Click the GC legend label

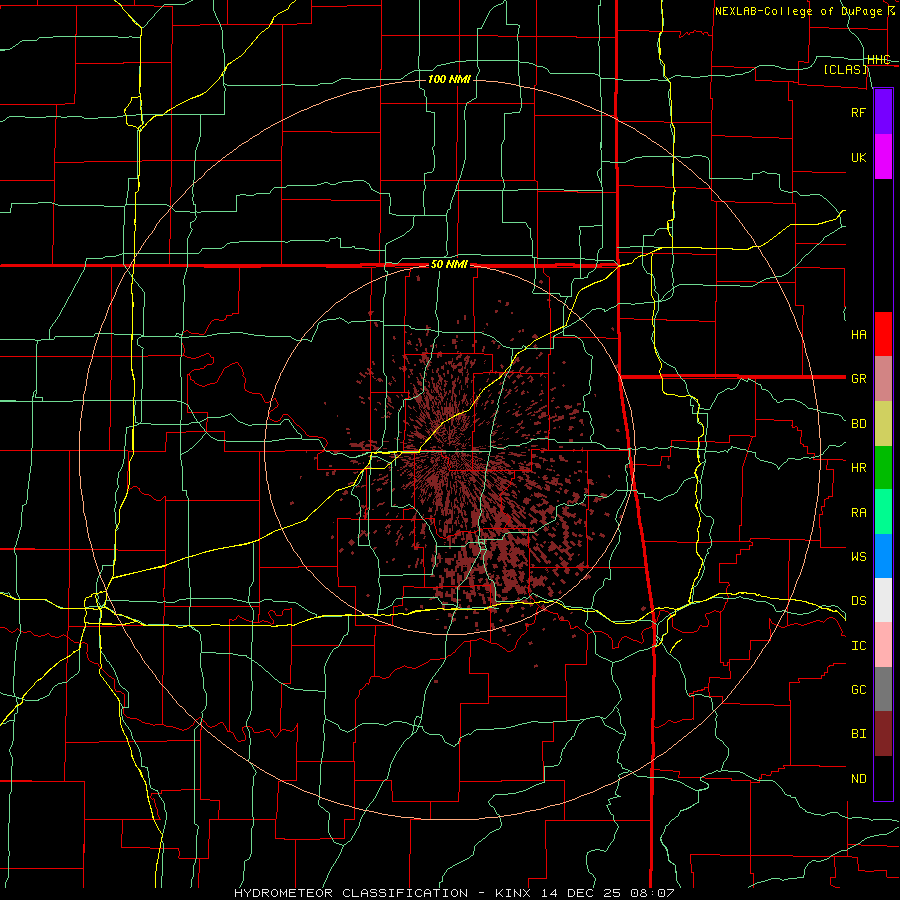[858, 689]
